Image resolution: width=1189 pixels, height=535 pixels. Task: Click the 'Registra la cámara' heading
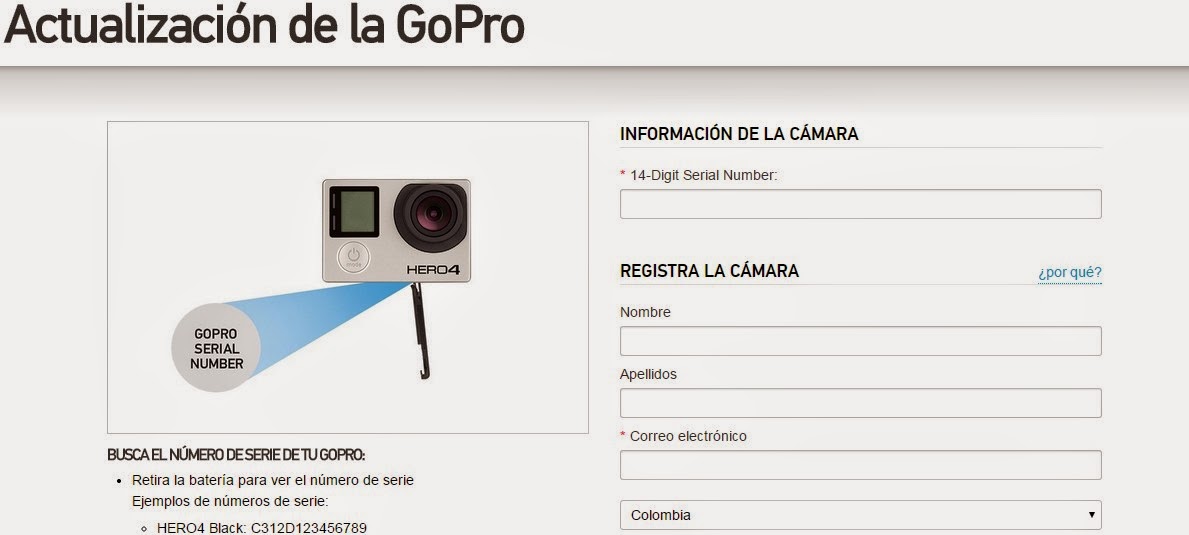709,271
